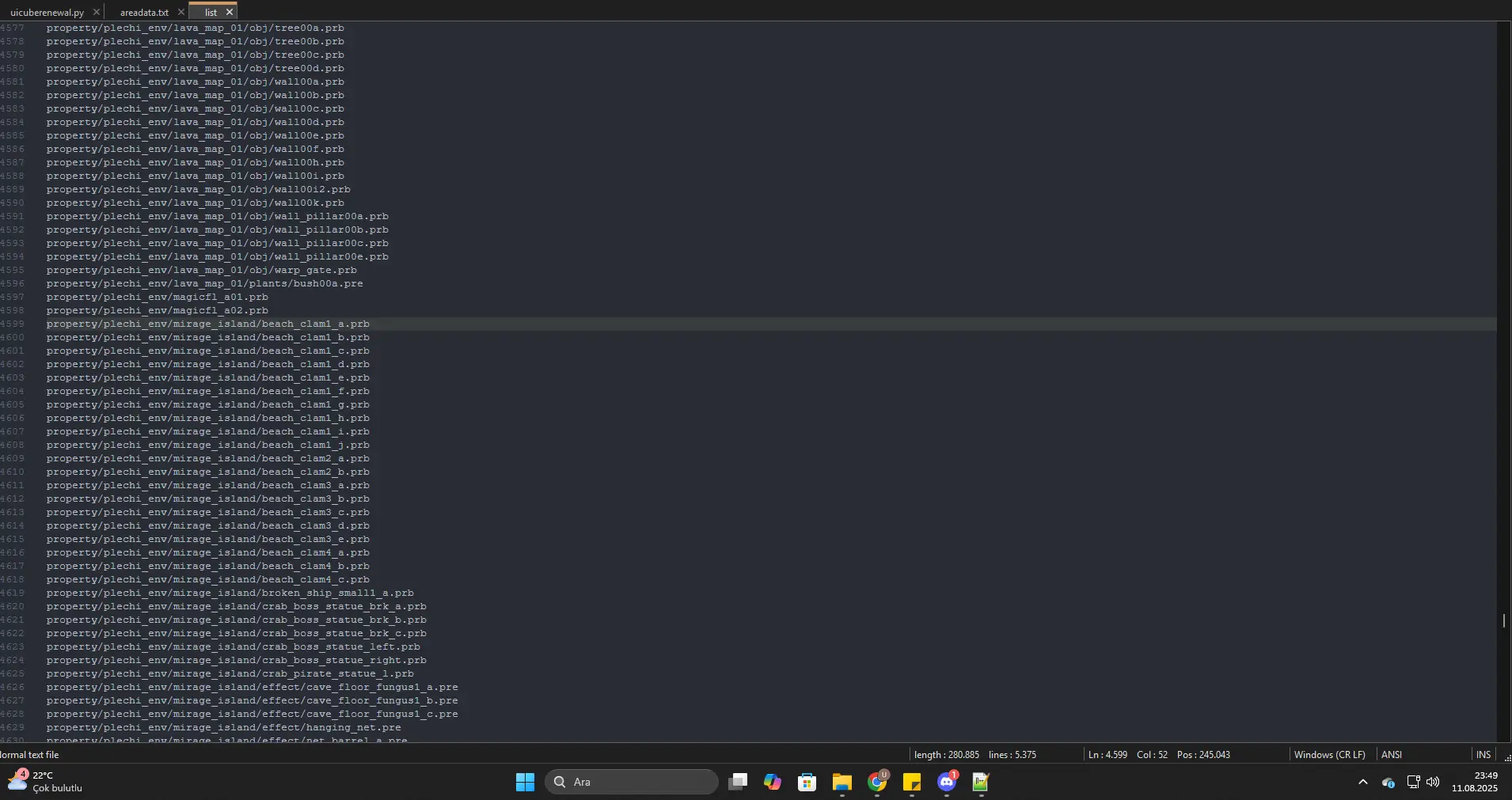Switch to the areadata.txt tab
1512x800 pixels.
coord(144,12)
